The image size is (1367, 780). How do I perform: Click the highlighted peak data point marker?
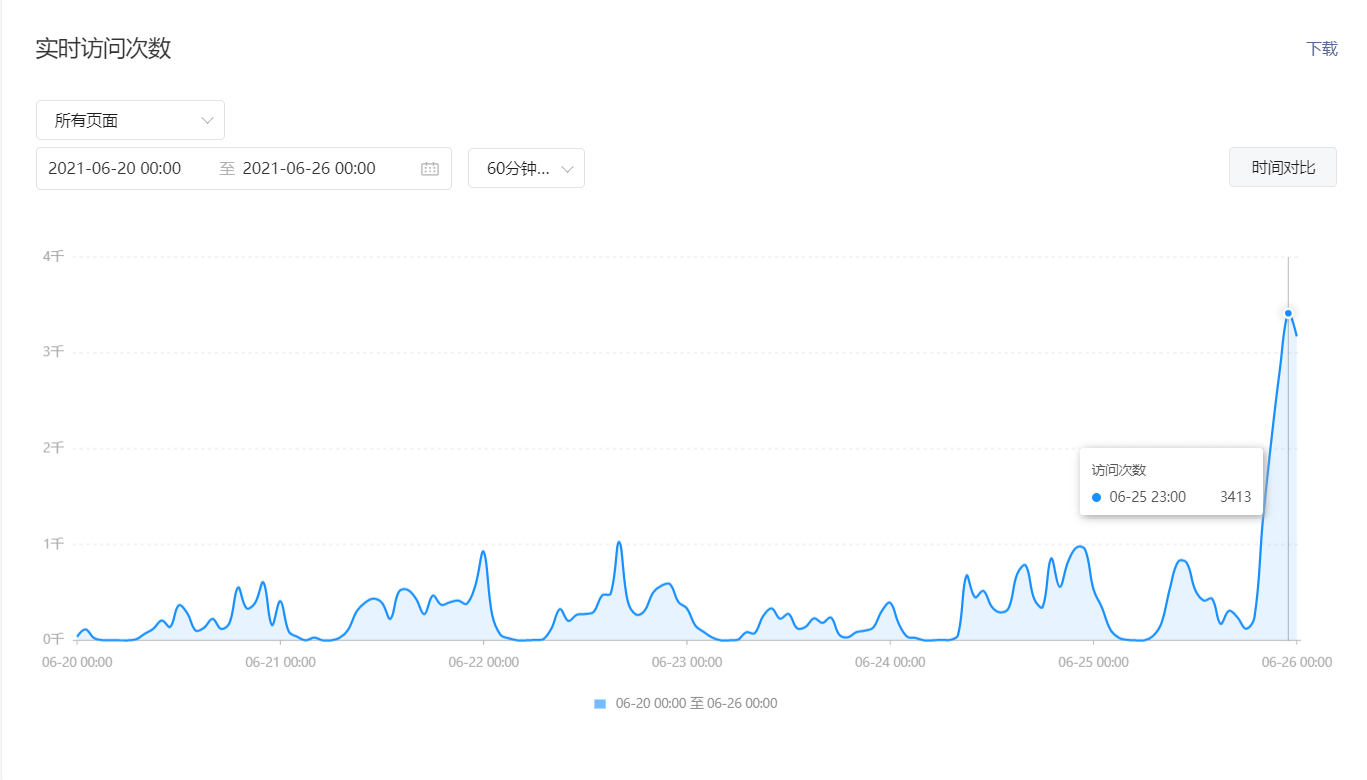(1288, 313)
